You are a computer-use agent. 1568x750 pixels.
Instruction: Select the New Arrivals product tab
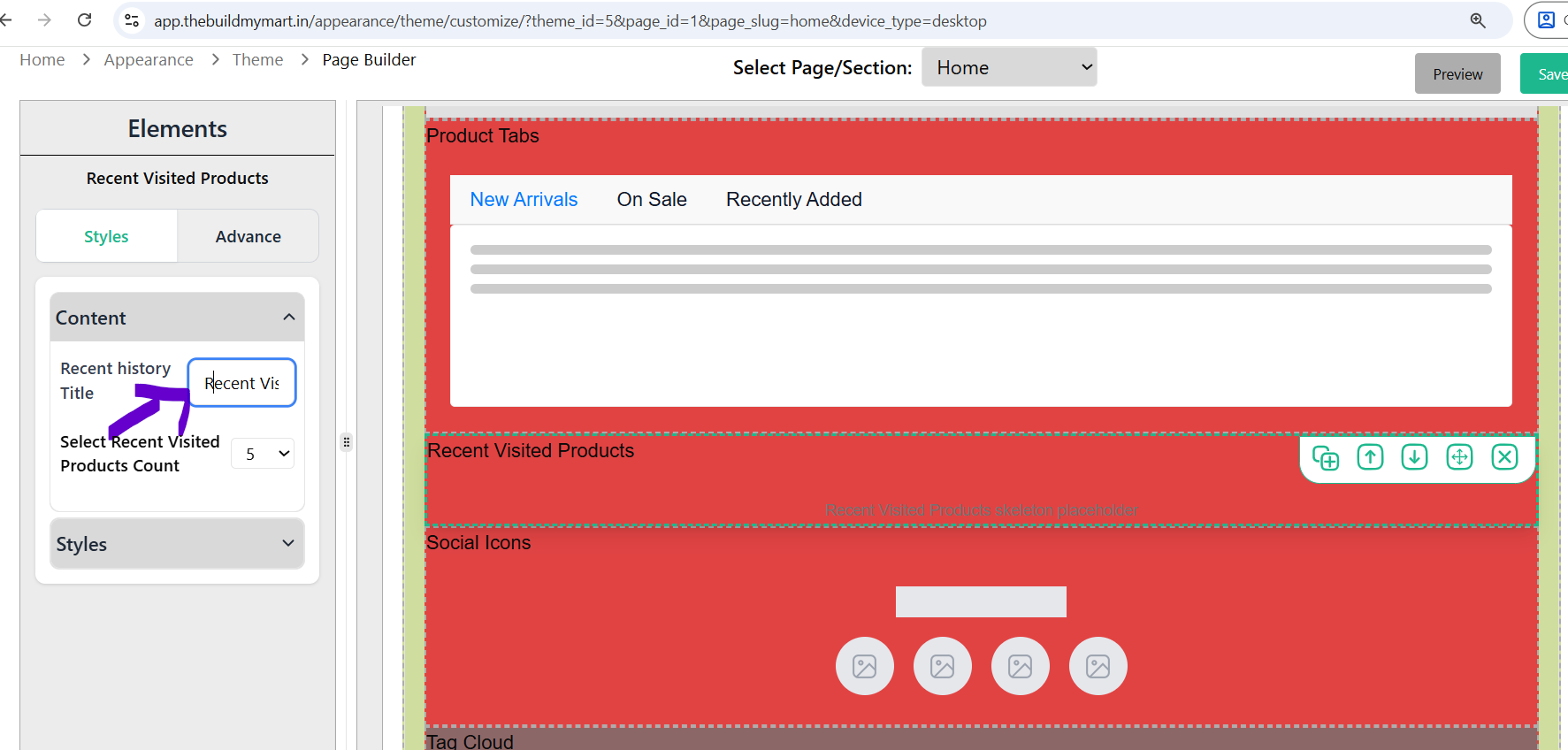click(x=524, y=200)
